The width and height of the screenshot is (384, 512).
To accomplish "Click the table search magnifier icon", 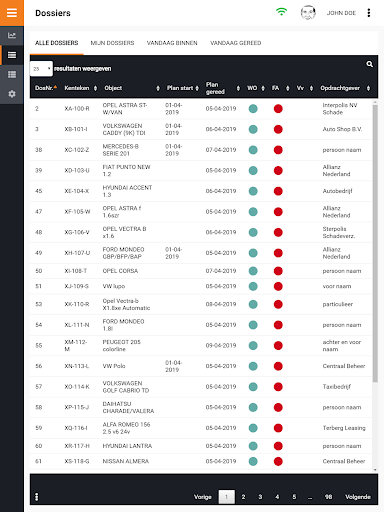I will point(369,64).
